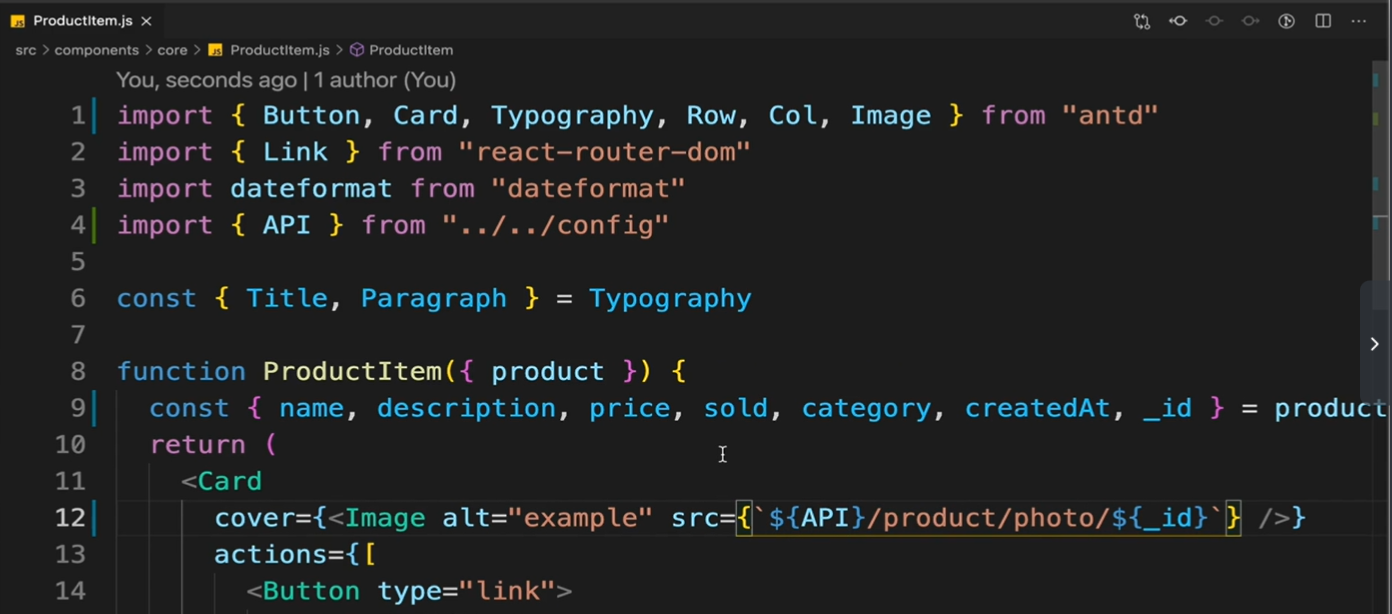Screen dimensions: 1392x614
Task: Expand the collapsed side panel chevron
Action: tap(1374, 344)
